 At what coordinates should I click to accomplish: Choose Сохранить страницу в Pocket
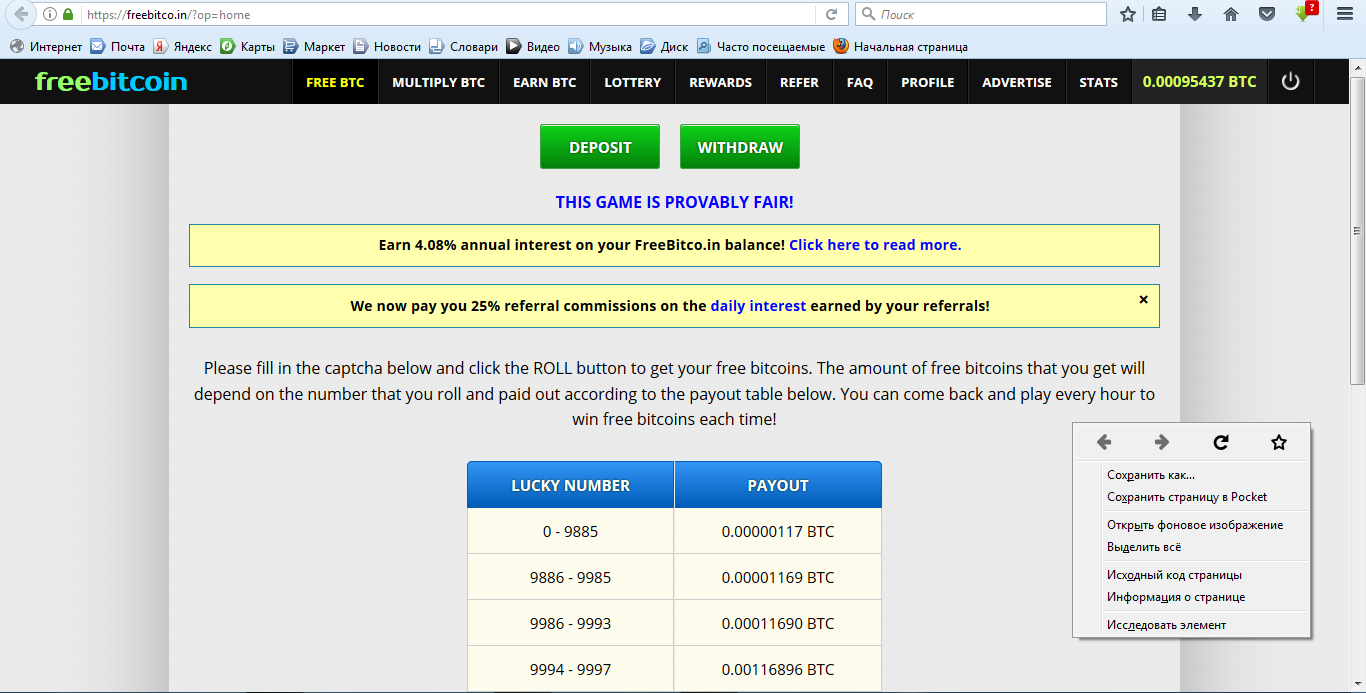pyautogui.click(x=1190, y=497)
